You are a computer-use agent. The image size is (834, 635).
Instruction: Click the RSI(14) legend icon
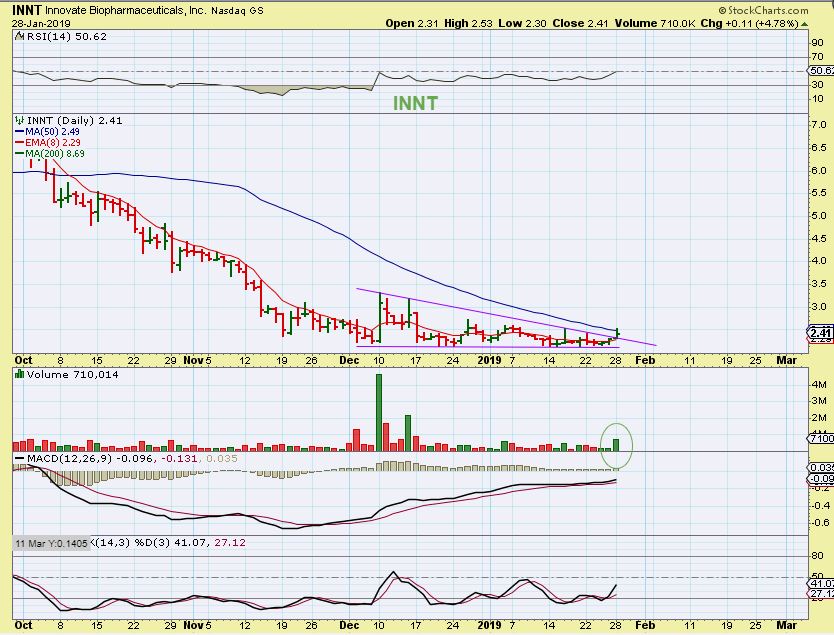19,36
